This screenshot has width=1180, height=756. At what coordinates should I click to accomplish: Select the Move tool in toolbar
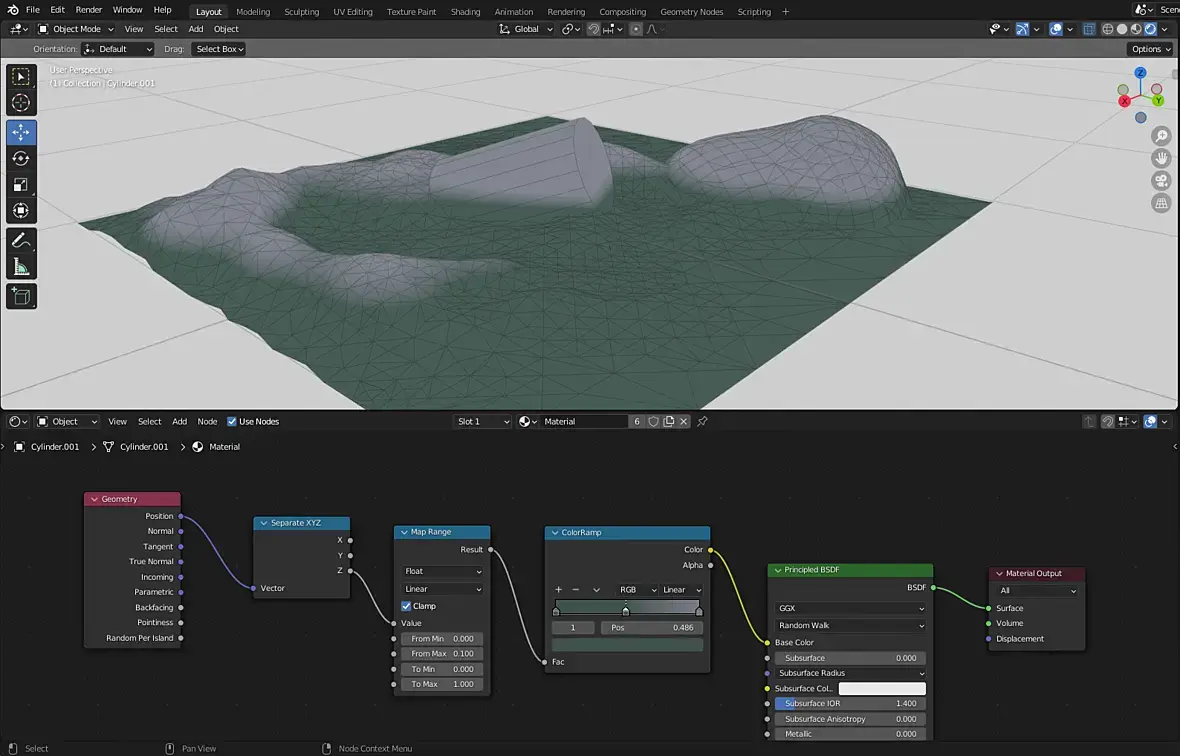coord(21,133)
